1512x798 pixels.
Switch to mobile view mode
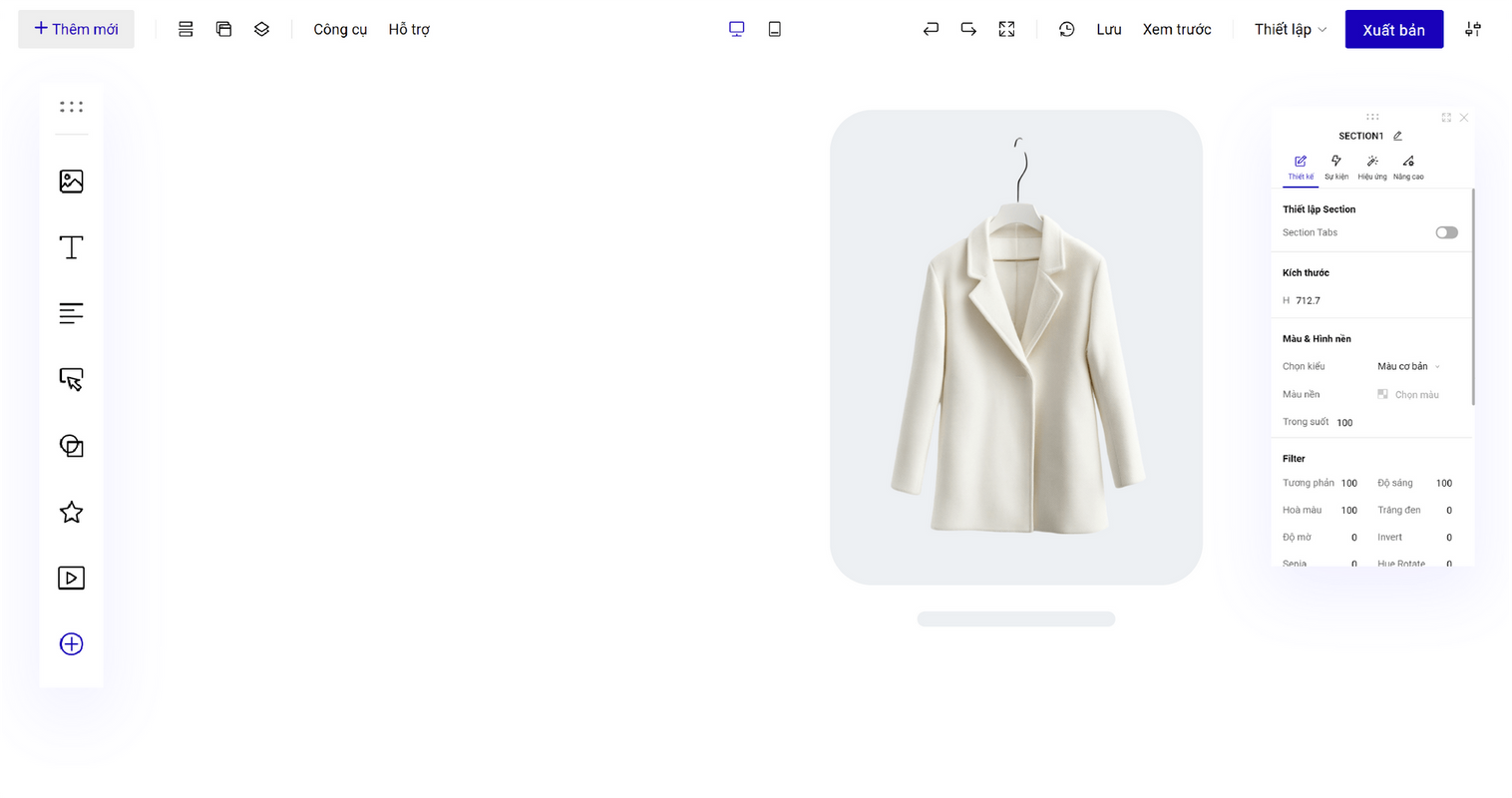pos(774,29)
